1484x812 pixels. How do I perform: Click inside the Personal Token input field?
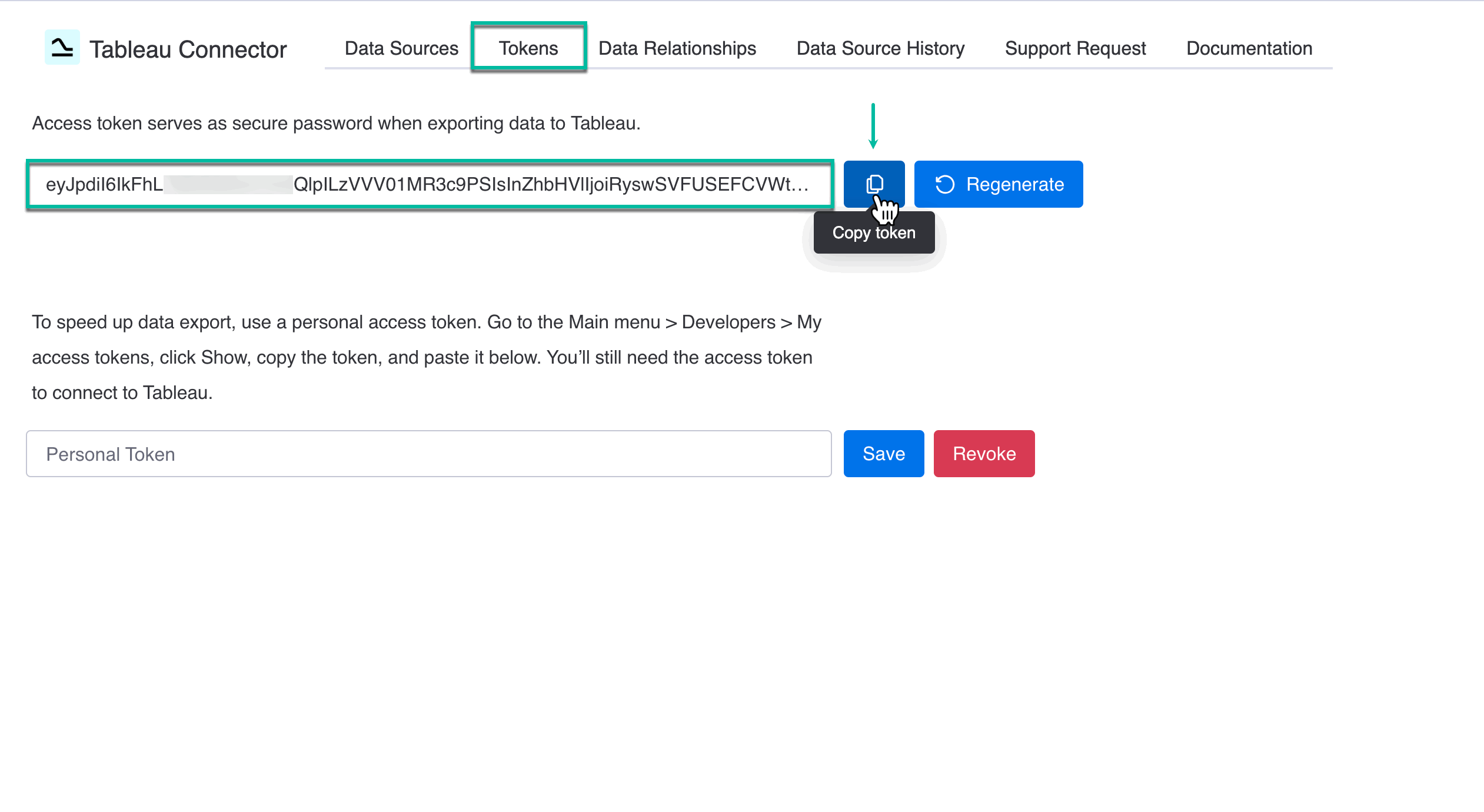click(412, 453)
